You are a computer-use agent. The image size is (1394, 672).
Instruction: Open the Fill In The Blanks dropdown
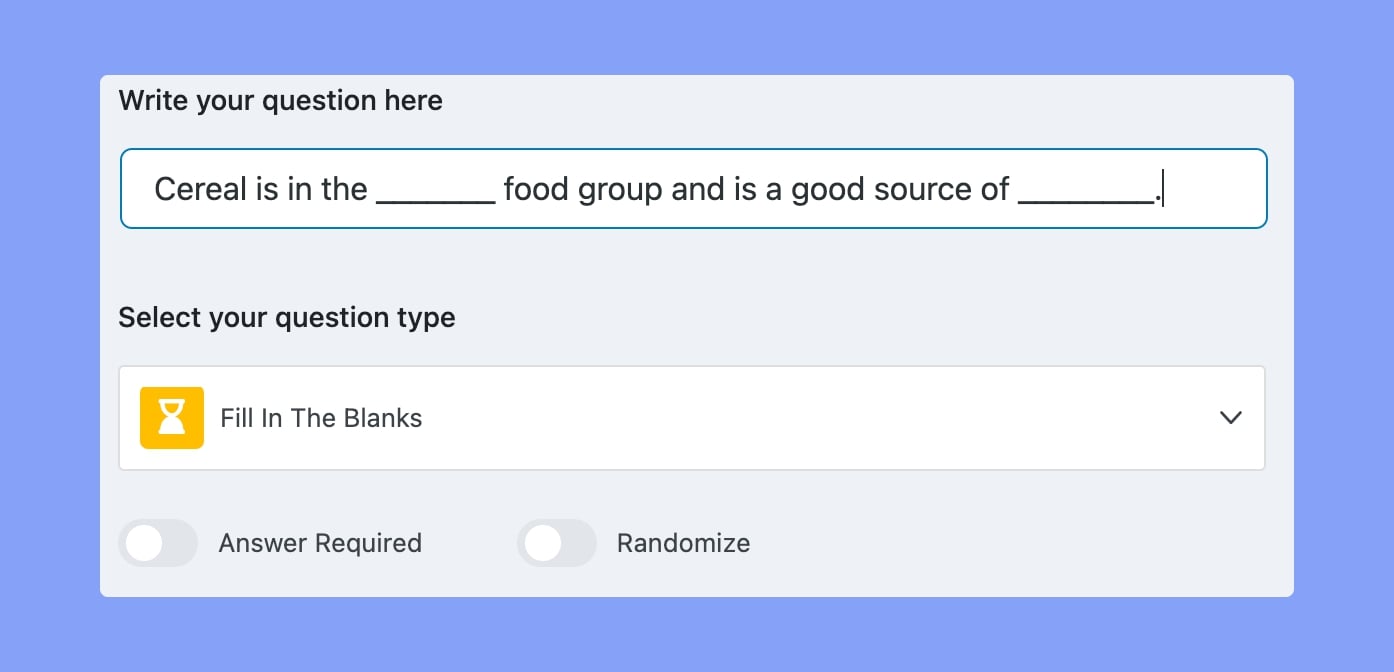click(x=692, y=418)
